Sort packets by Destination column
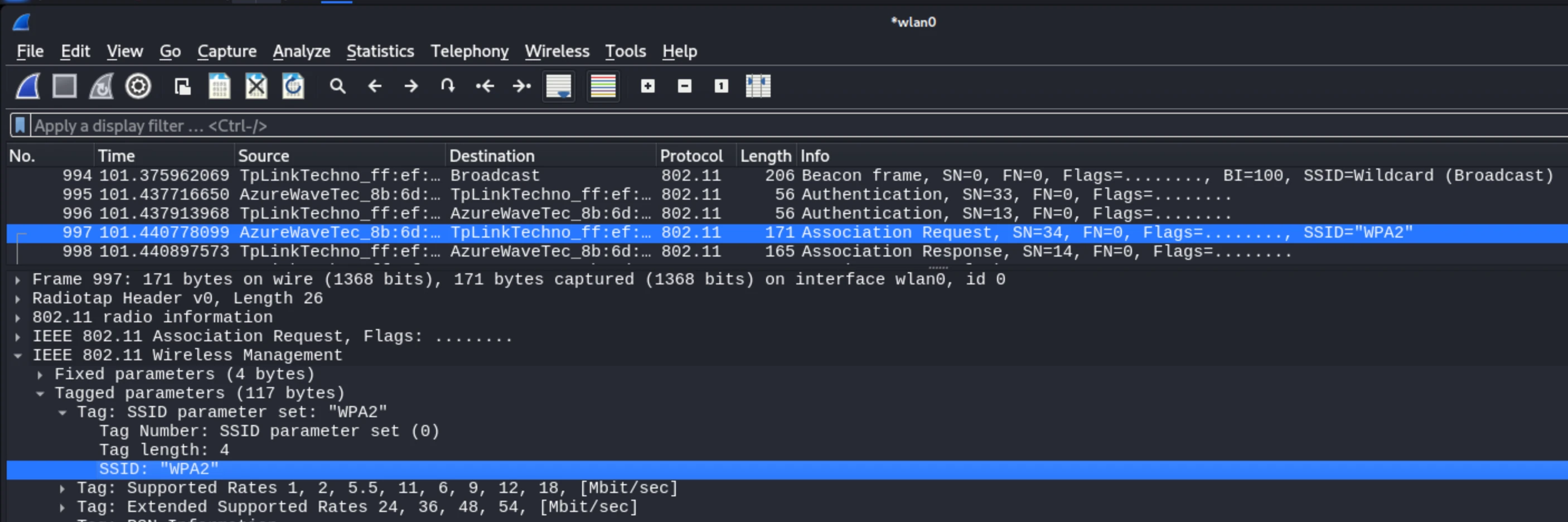 (x=551, y=156)
